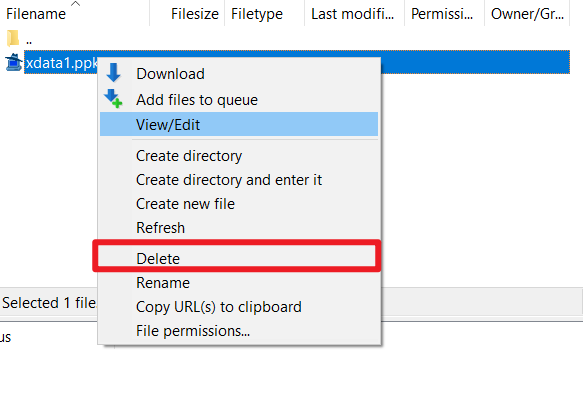Click the Last modified column header
Screen dimensions: 583x394
pos(354,14)
